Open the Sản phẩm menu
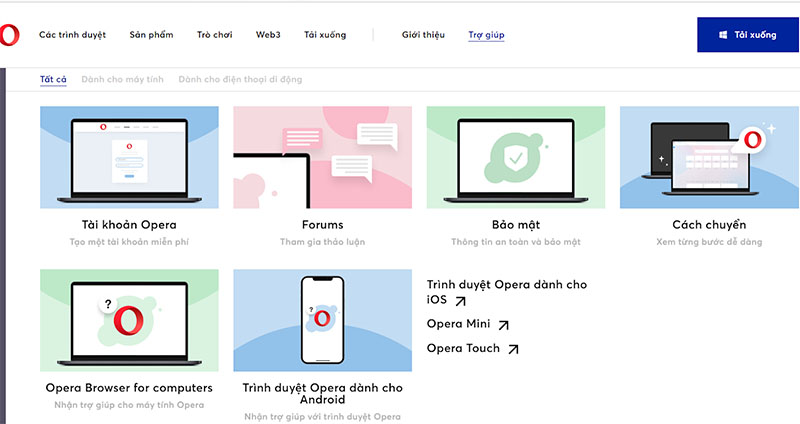The image size is (800, 424). tap(152, 35)
